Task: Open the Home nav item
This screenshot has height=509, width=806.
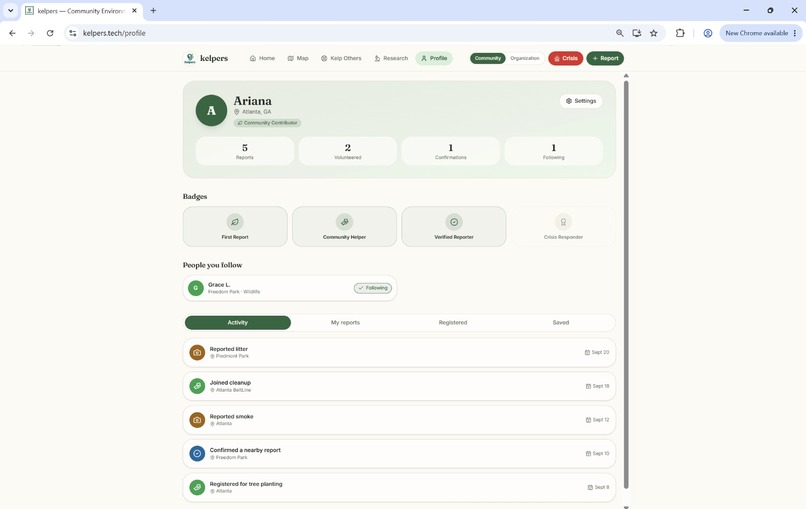Action: (262, 58)
